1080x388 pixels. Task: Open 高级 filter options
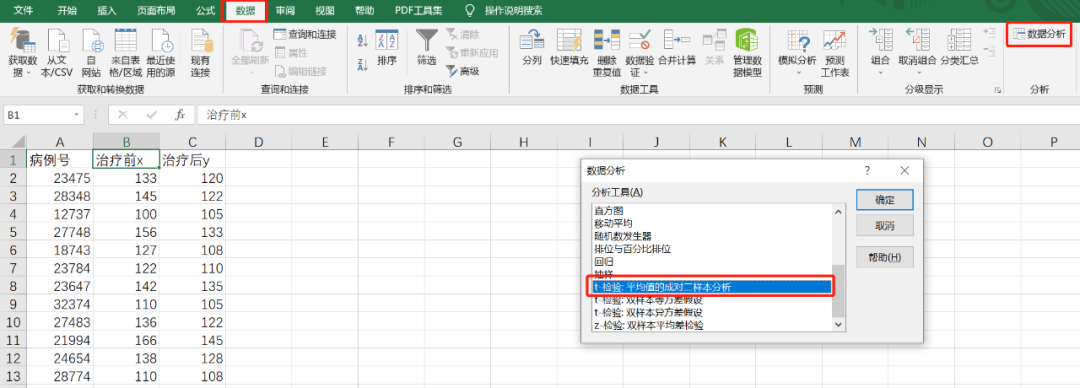[462, 71]
